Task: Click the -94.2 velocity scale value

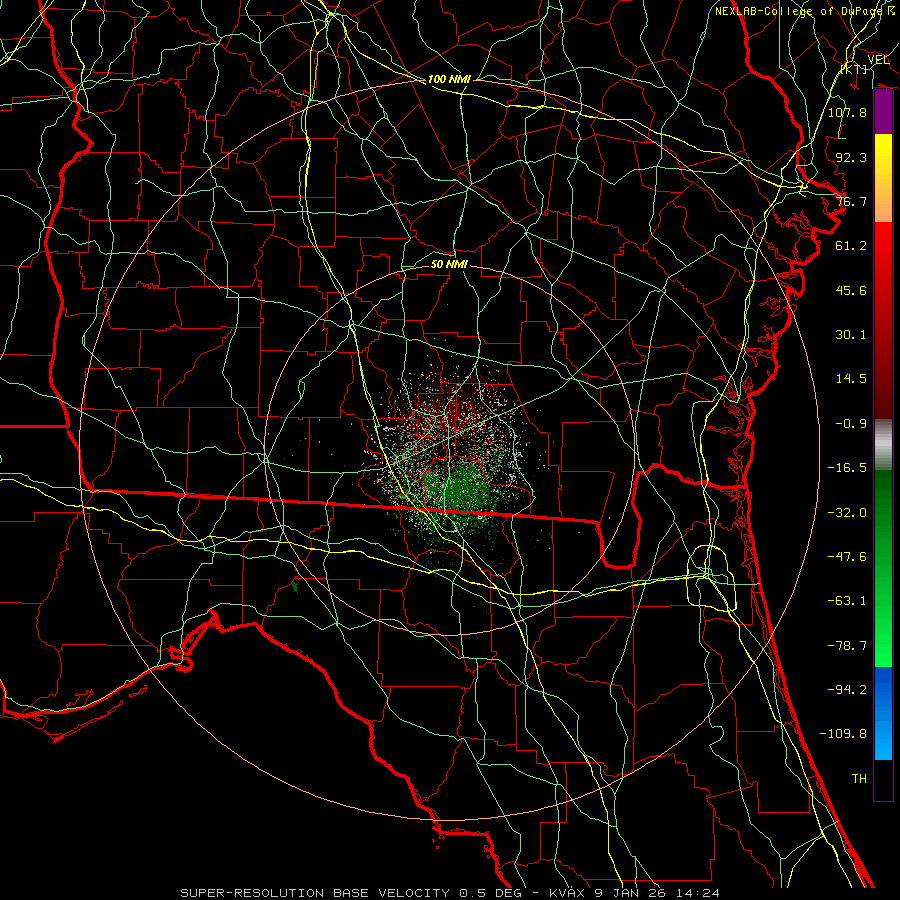Action: pyautogui.click(x=847, y=690)
